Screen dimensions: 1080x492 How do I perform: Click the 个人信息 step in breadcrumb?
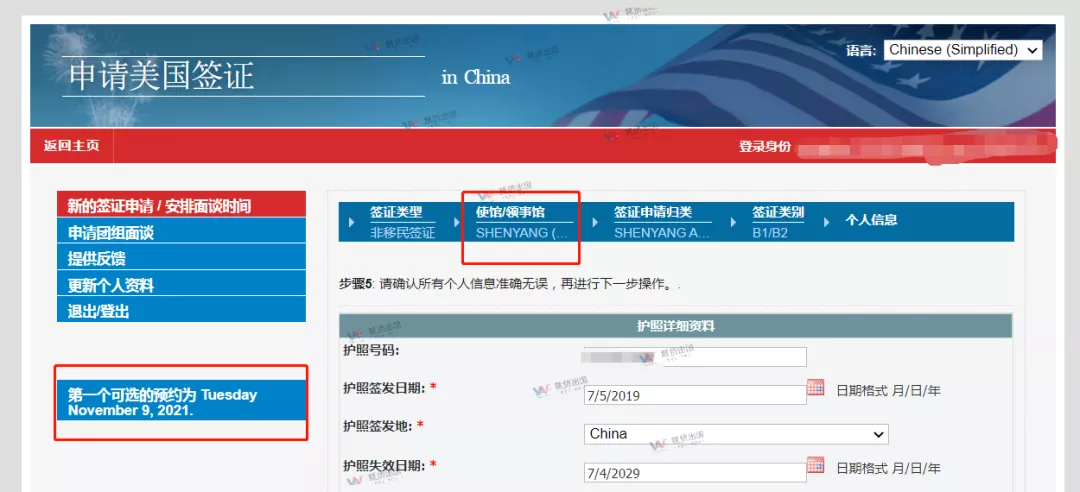[x=871, y=220]
